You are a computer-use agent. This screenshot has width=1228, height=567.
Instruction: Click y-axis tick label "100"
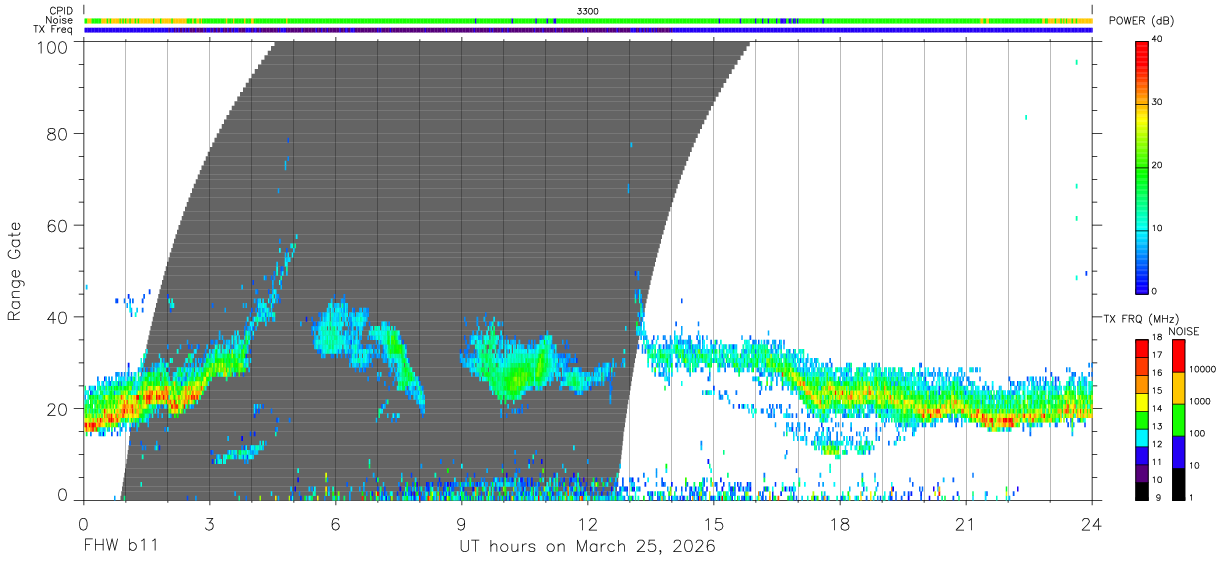tap(51, 47)
